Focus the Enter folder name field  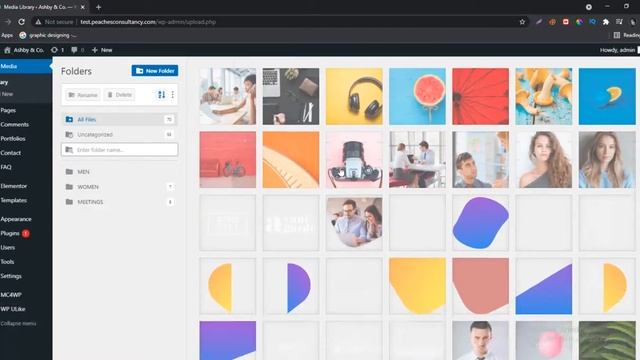(119, 150)
